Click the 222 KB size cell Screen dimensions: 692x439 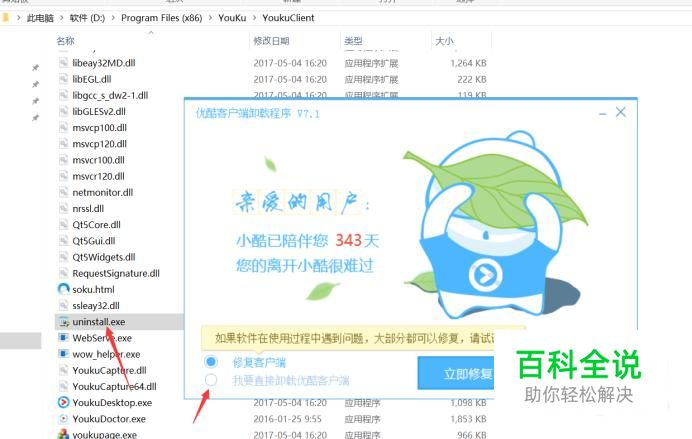(x=472, y=79)
